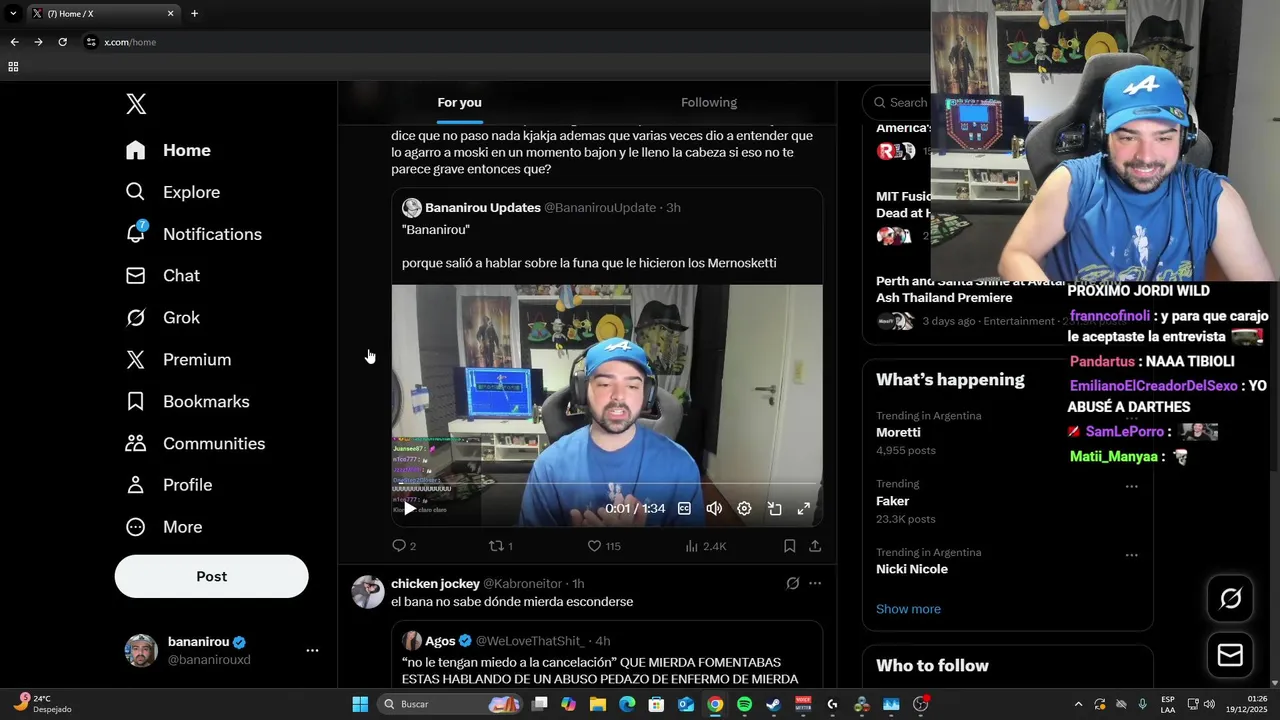The height and width of the screenshot is (720, 1280).
Task: Open the tab search dropdown arrow
Action: point(13,13)
